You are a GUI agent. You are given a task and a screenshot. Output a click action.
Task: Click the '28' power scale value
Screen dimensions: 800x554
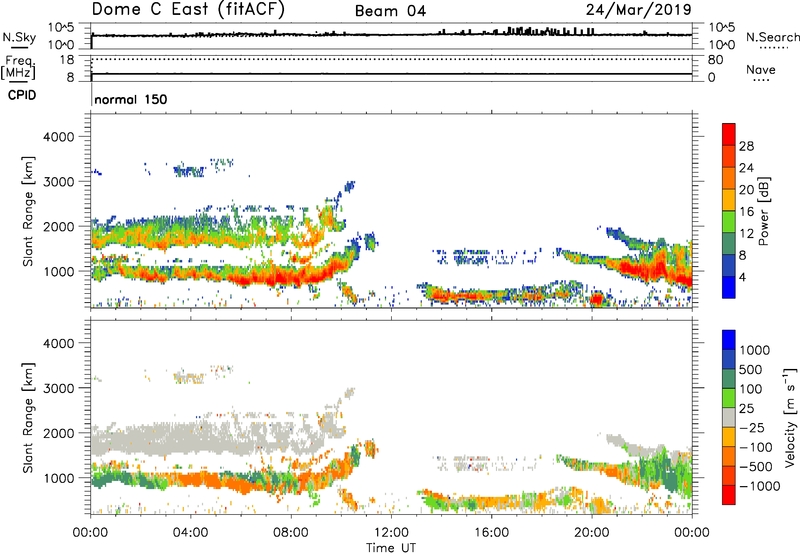[x=746, y=146]
